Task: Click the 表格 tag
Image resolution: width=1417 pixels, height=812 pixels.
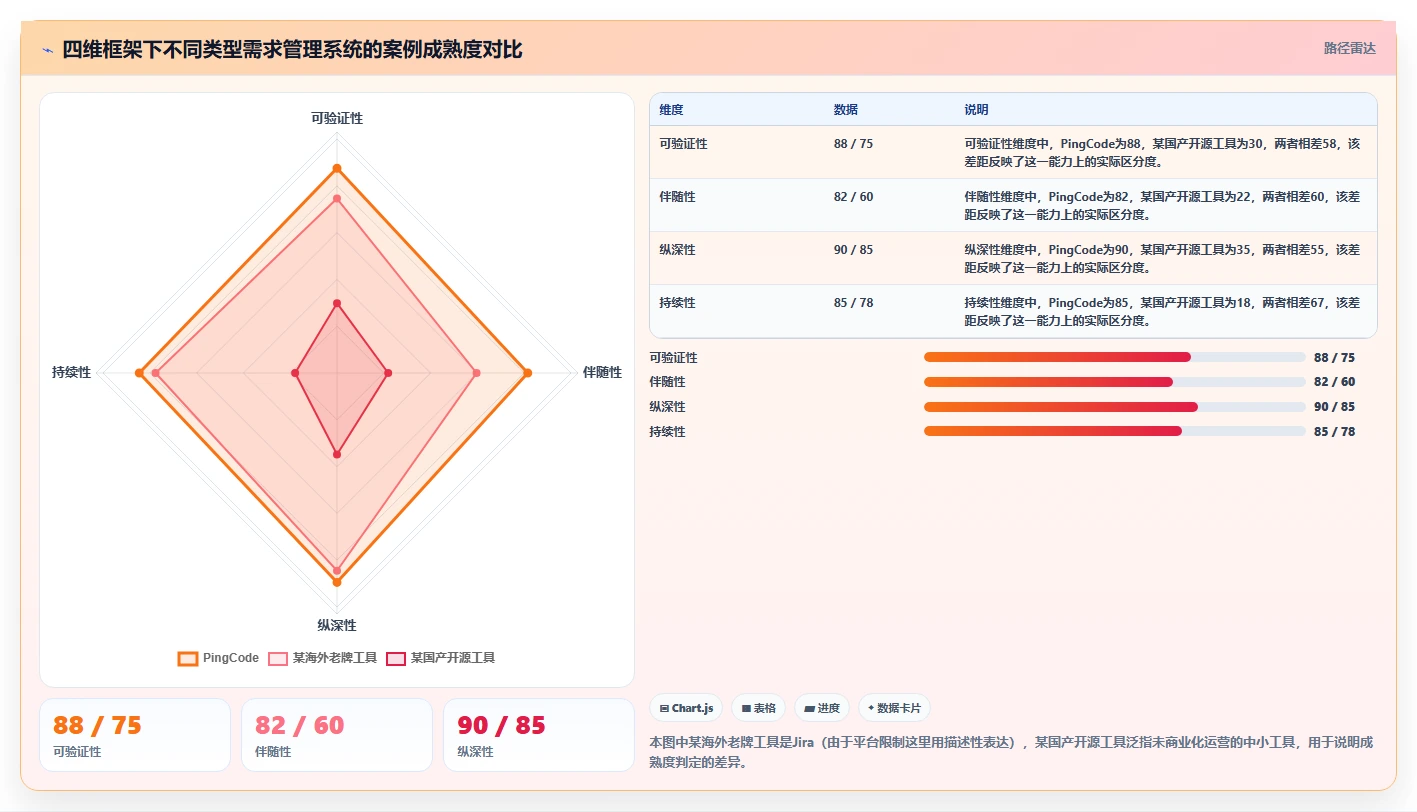Action: pos(759,708)
